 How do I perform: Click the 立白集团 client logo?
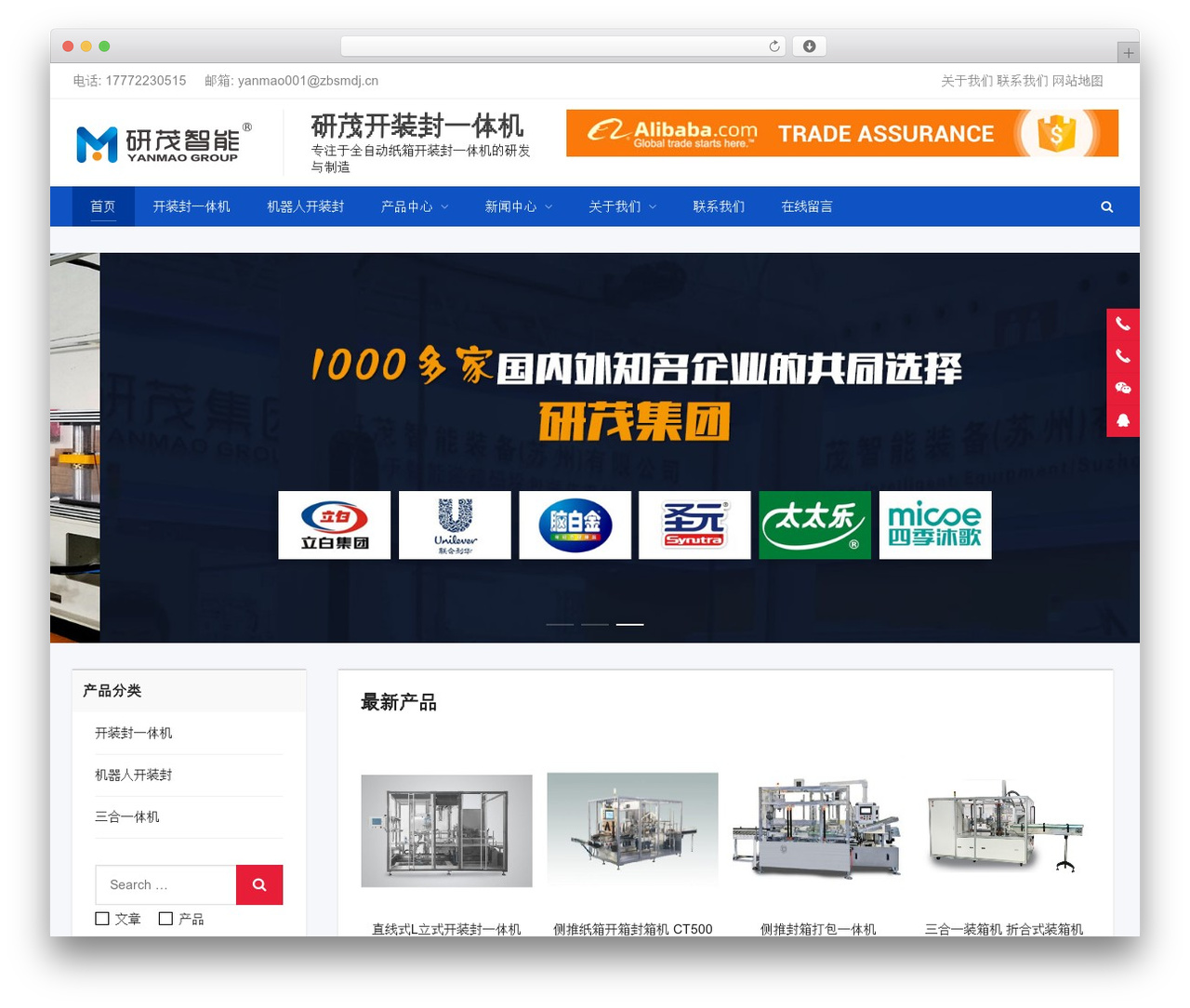[335, 525]
